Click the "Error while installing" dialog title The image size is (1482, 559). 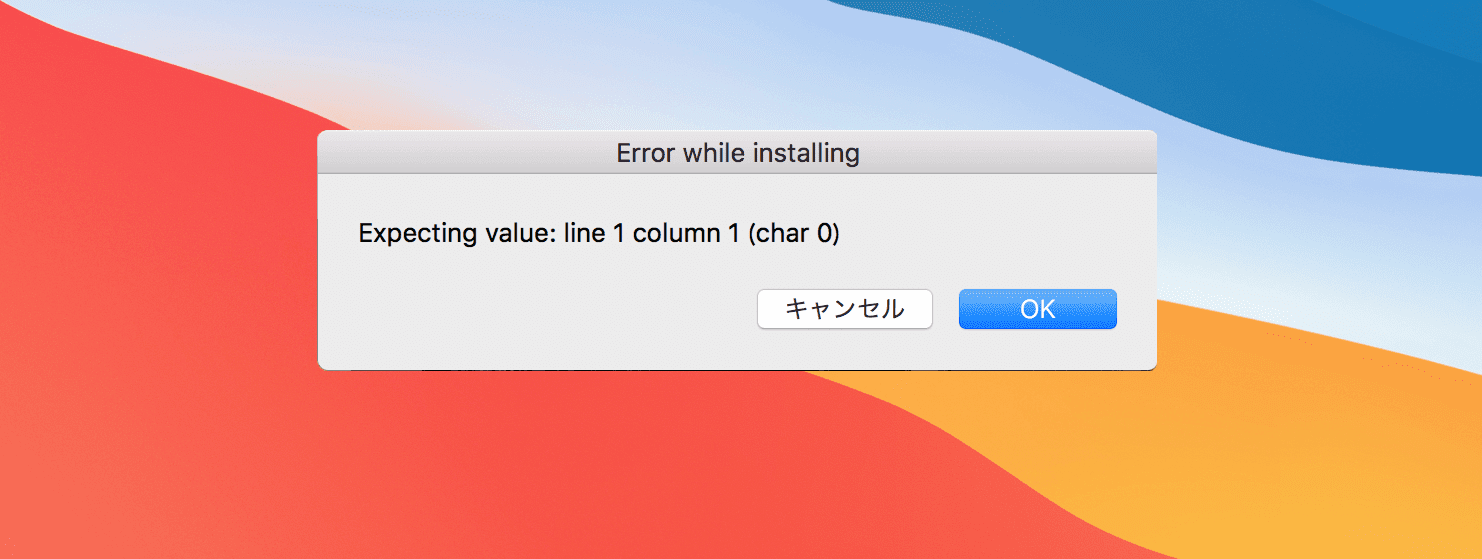737,153
